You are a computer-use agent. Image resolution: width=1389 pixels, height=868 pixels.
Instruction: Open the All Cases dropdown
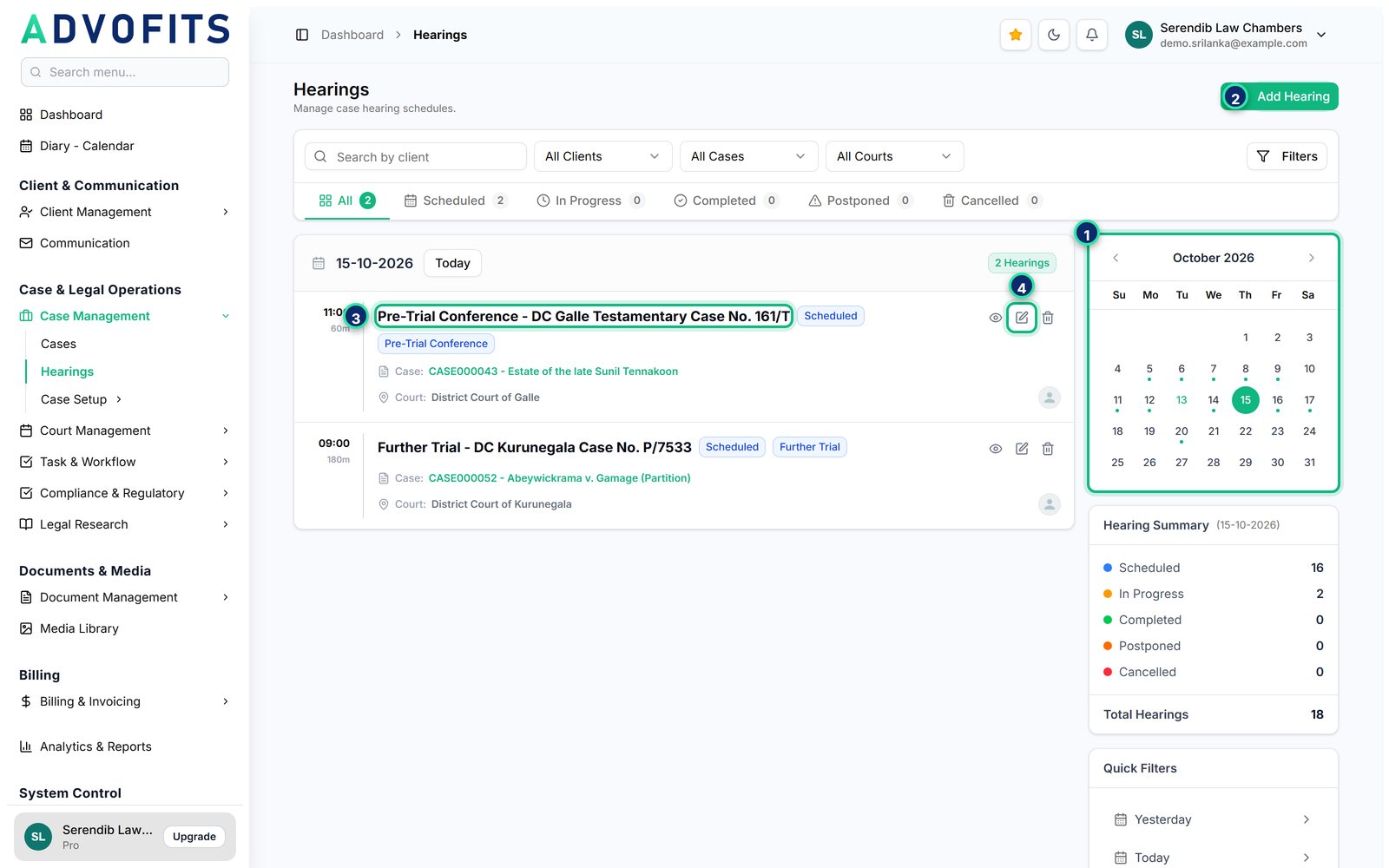pyautogui.click(x=749, y=156)
